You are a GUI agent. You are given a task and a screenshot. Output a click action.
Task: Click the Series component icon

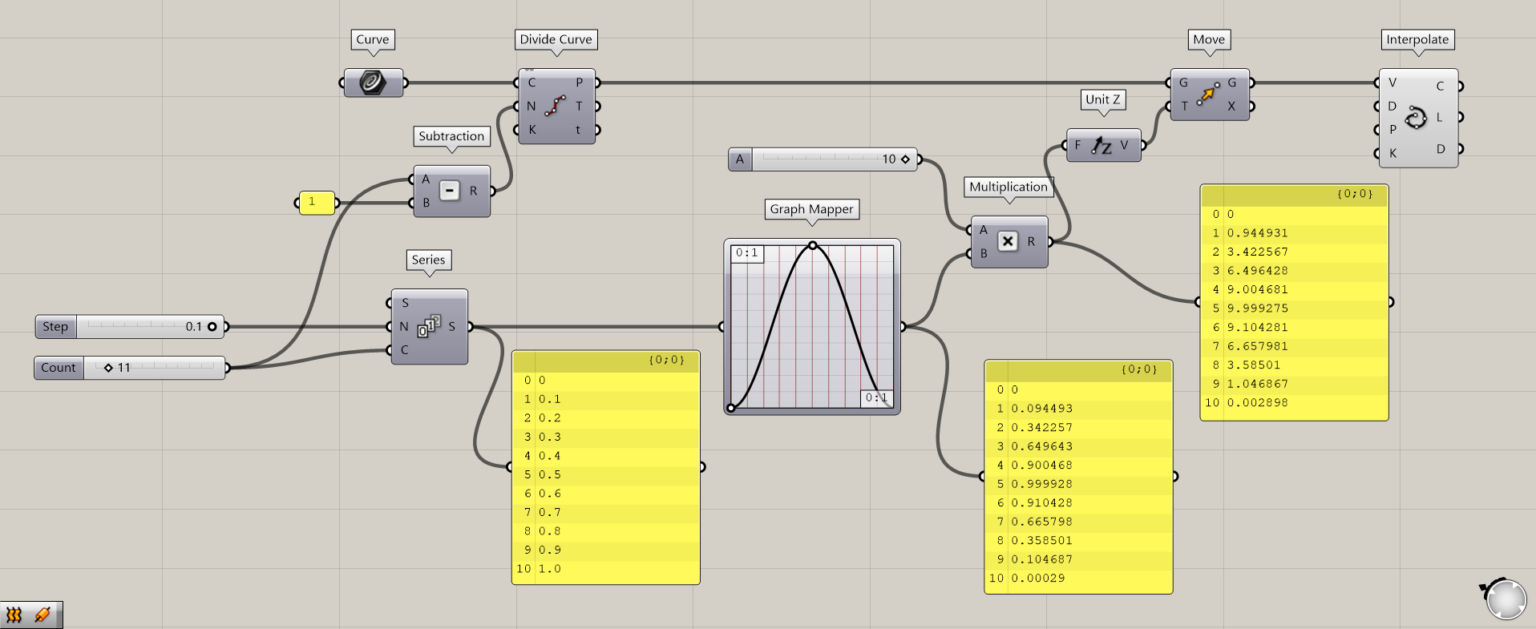[429, 325]
